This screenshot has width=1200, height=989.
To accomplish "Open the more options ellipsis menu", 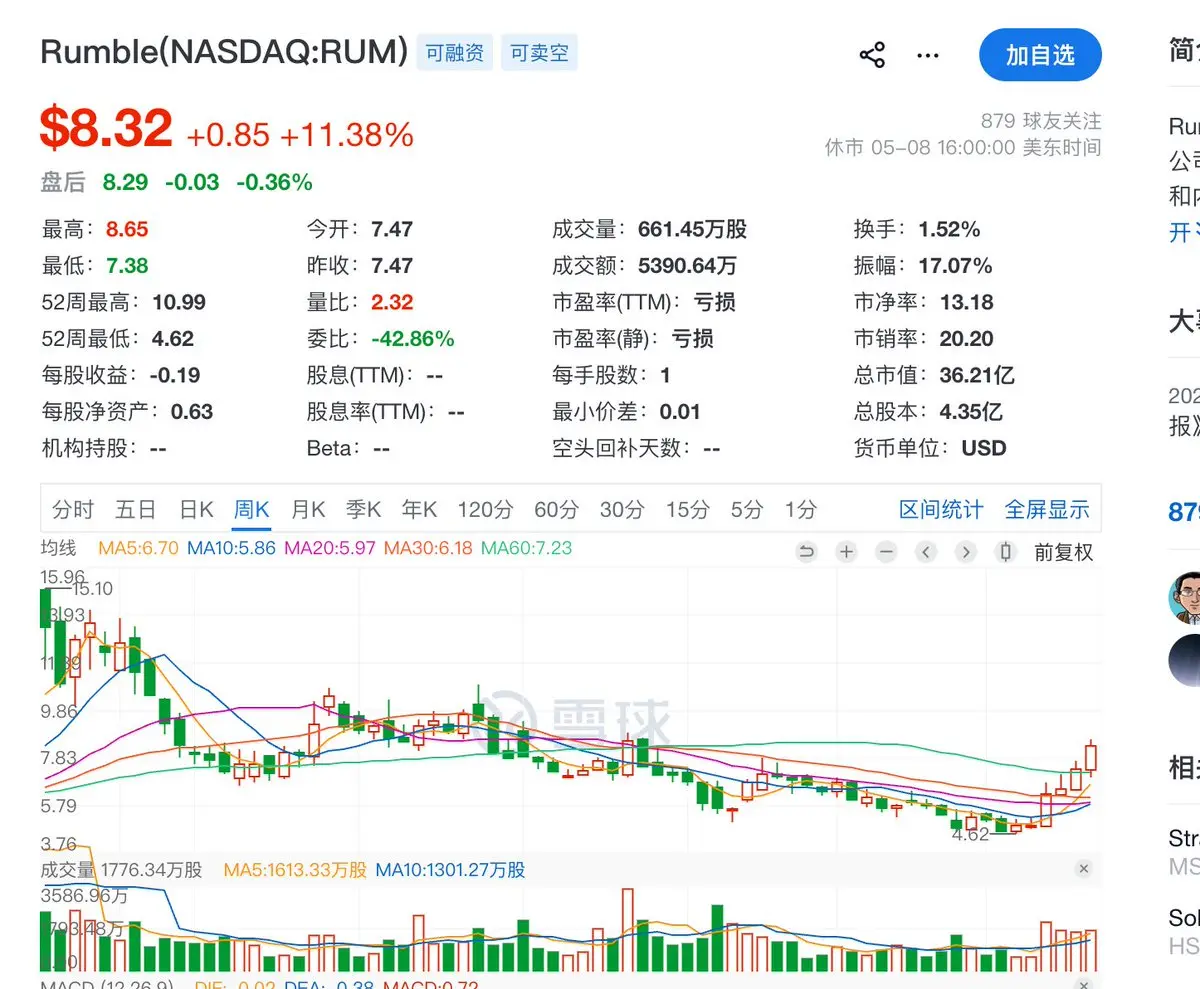I will click(x=928, y=55).
